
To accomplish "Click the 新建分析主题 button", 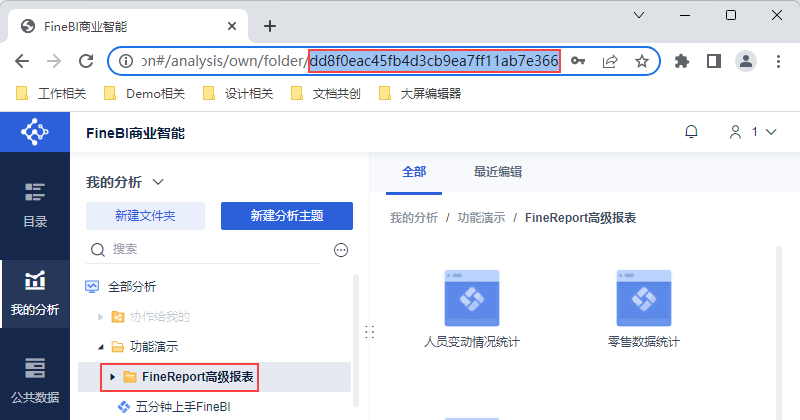I will tap(287, 216).
